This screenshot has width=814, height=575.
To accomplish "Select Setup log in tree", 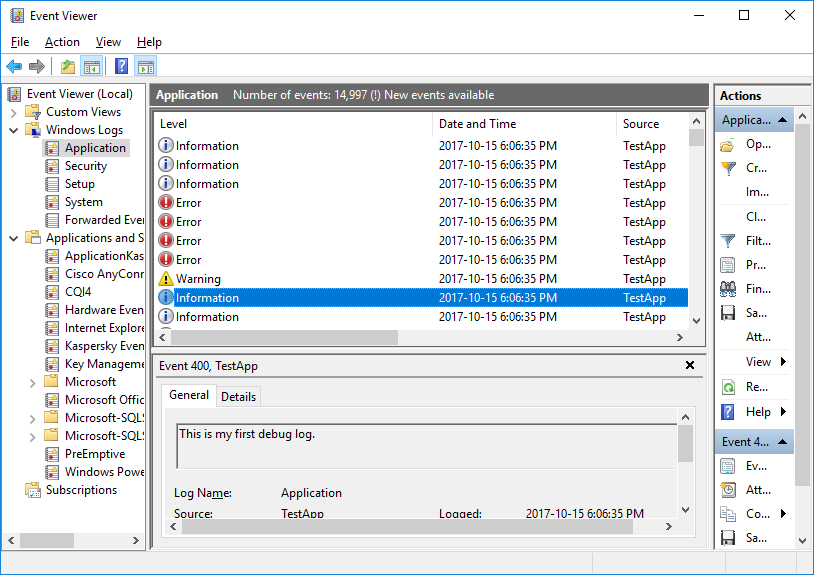I will coord(79,184).
